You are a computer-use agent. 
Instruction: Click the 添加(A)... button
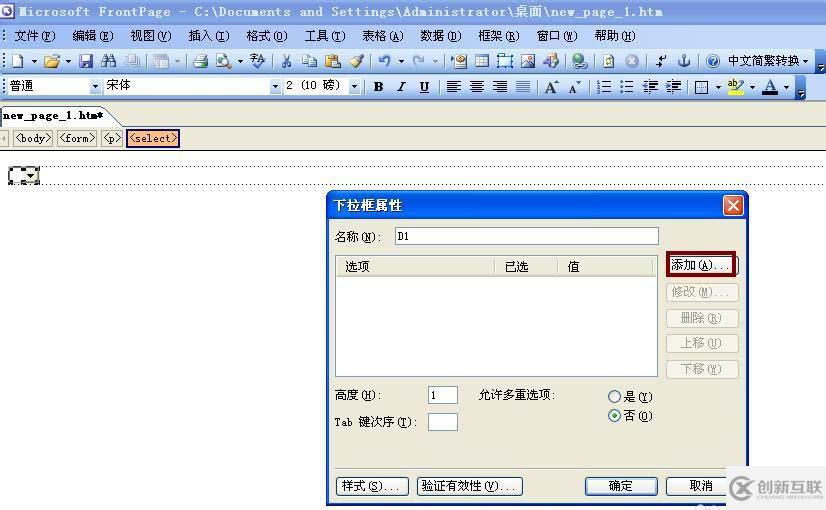(701, 265)
